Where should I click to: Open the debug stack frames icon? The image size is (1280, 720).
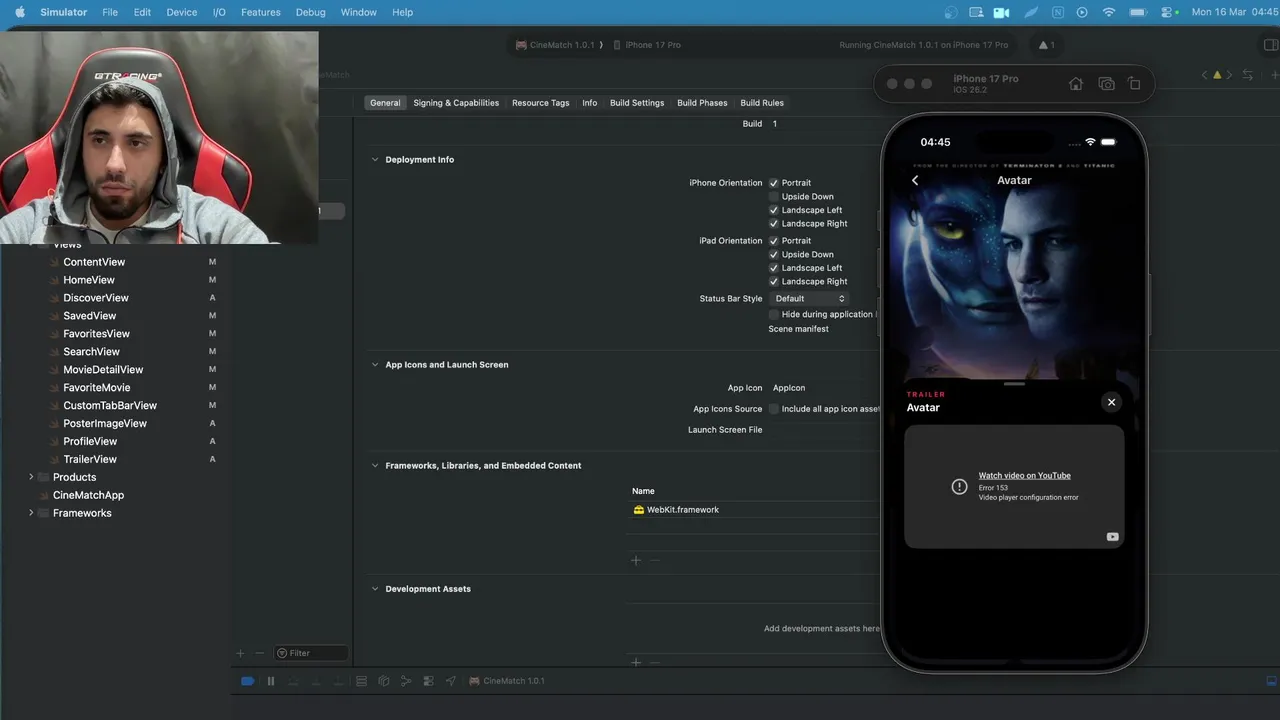361,681
